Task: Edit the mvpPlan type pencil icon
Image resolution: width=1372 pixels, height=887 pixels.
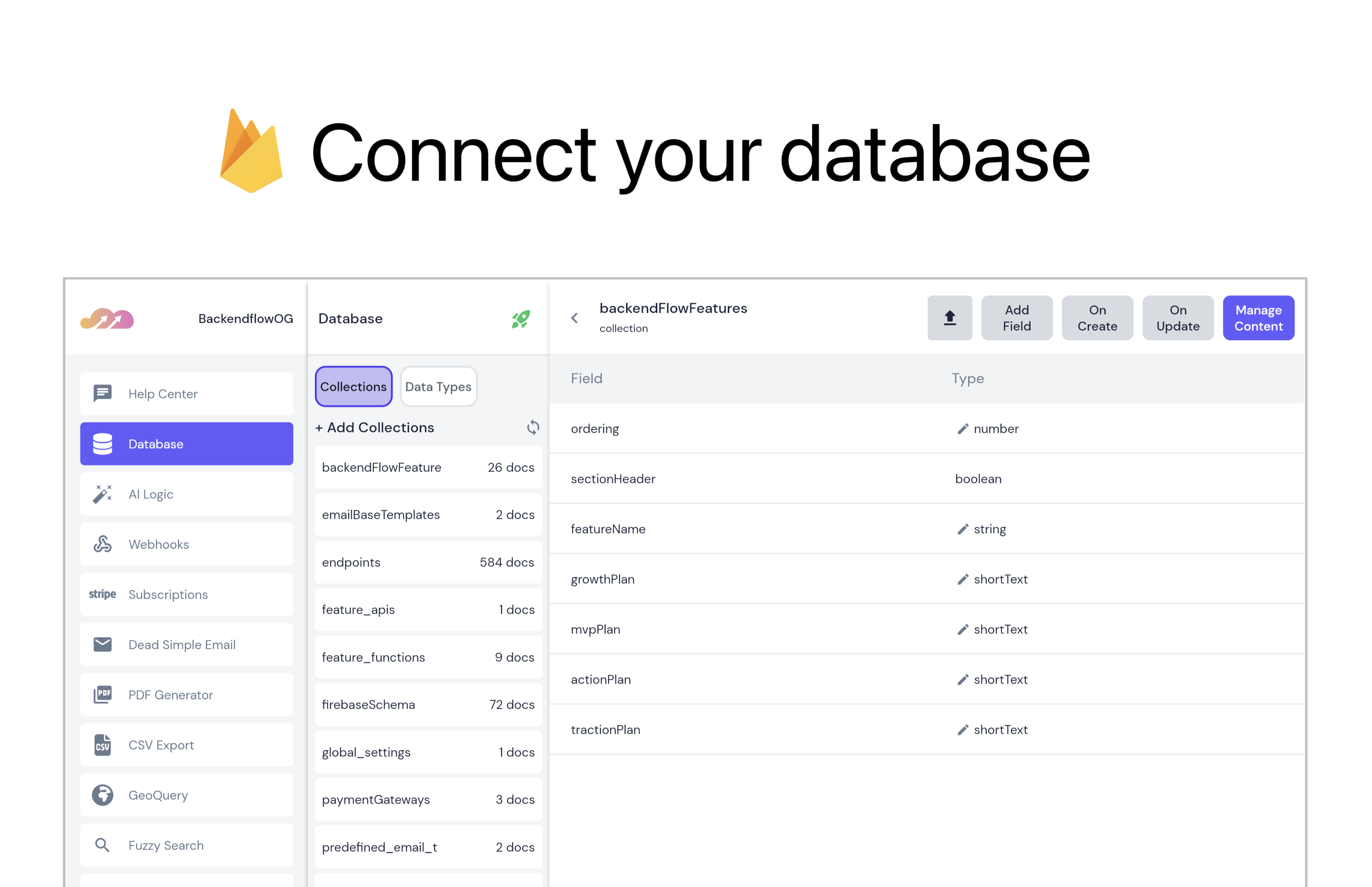Action: (x=963, y=629)
